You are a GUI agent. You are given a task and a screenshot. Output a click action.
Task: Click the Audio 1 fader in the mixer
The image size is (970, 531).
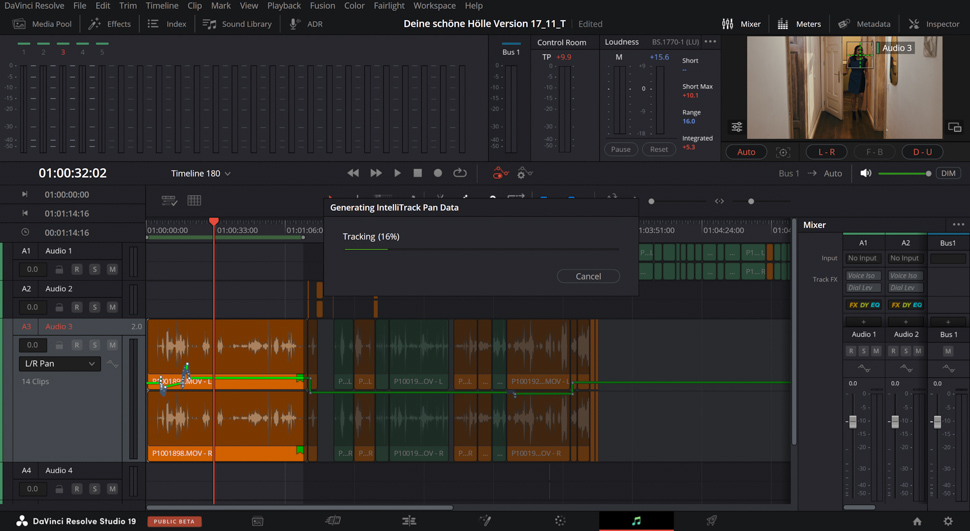[852, 422]
